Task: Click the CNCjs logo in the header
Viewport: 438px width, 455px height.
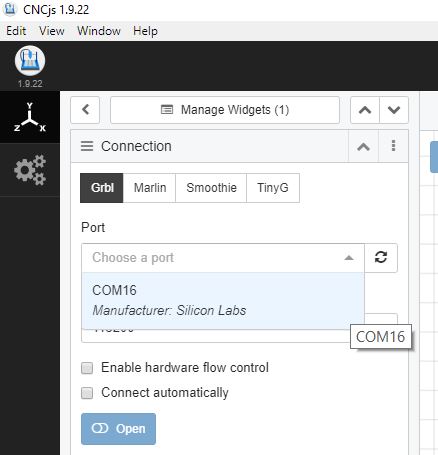Action: click(30, 61)
